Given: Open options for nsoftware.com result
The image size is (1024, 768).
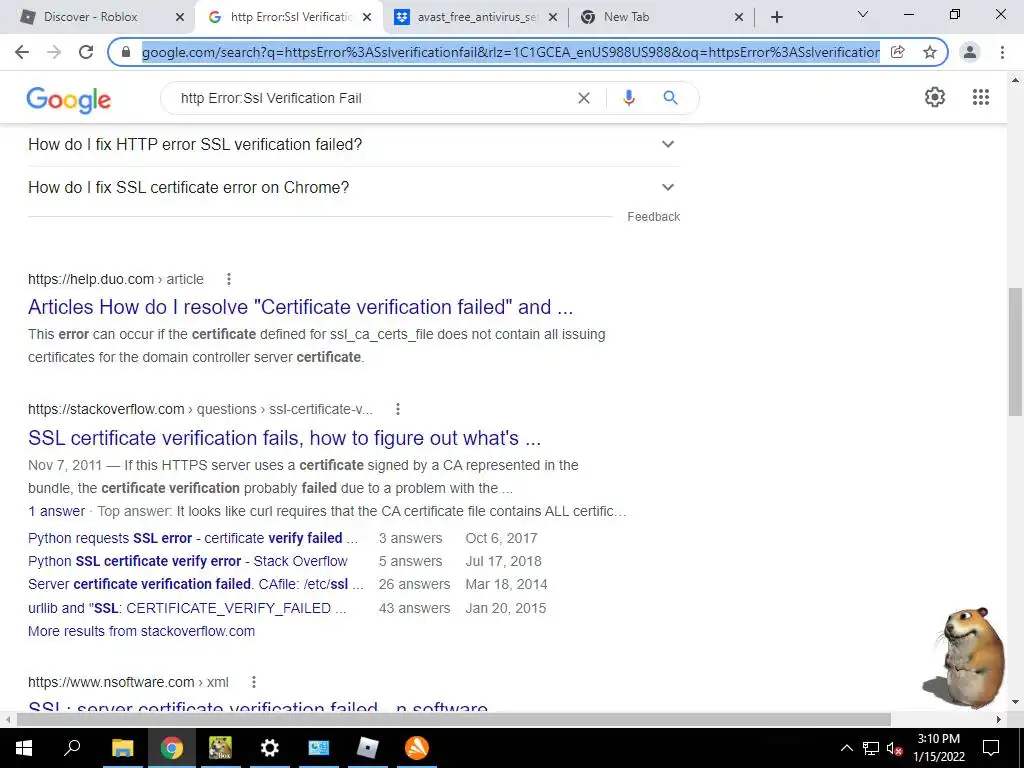Looking at the screenshot, I should coord(254,682).
